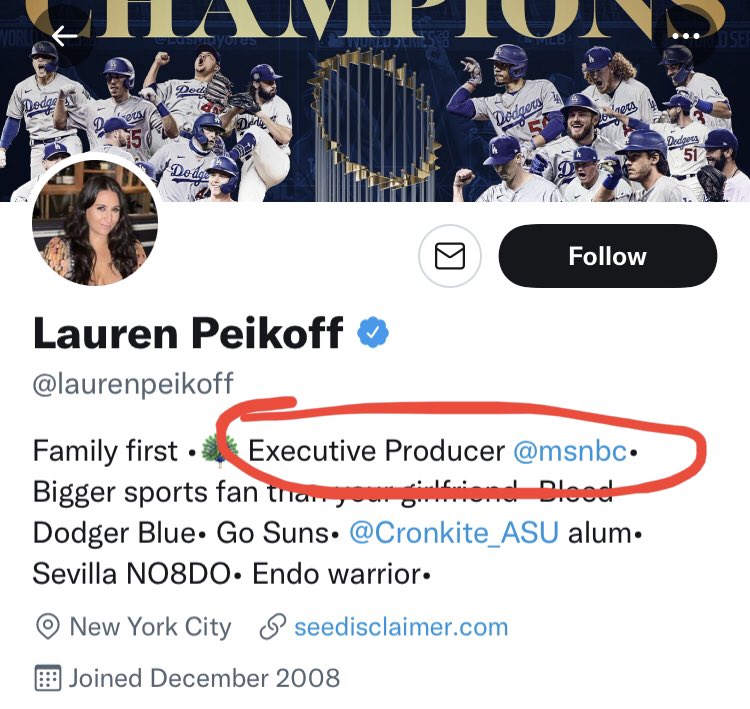Click the envelope message icon
750x709 pixels.
coord(450,256)
